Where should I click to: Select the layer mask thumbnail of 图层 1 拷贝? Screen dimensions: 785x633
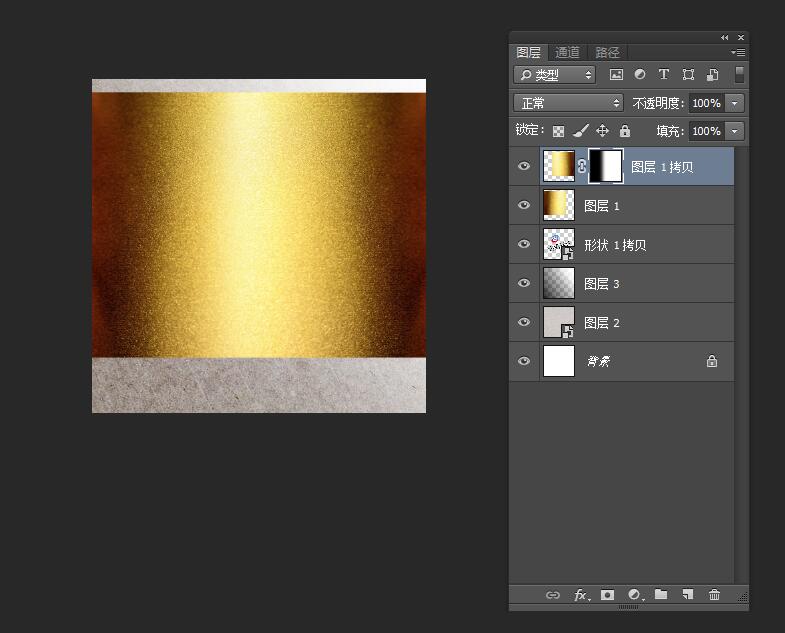pyautogui.click(x=606, y=167)
